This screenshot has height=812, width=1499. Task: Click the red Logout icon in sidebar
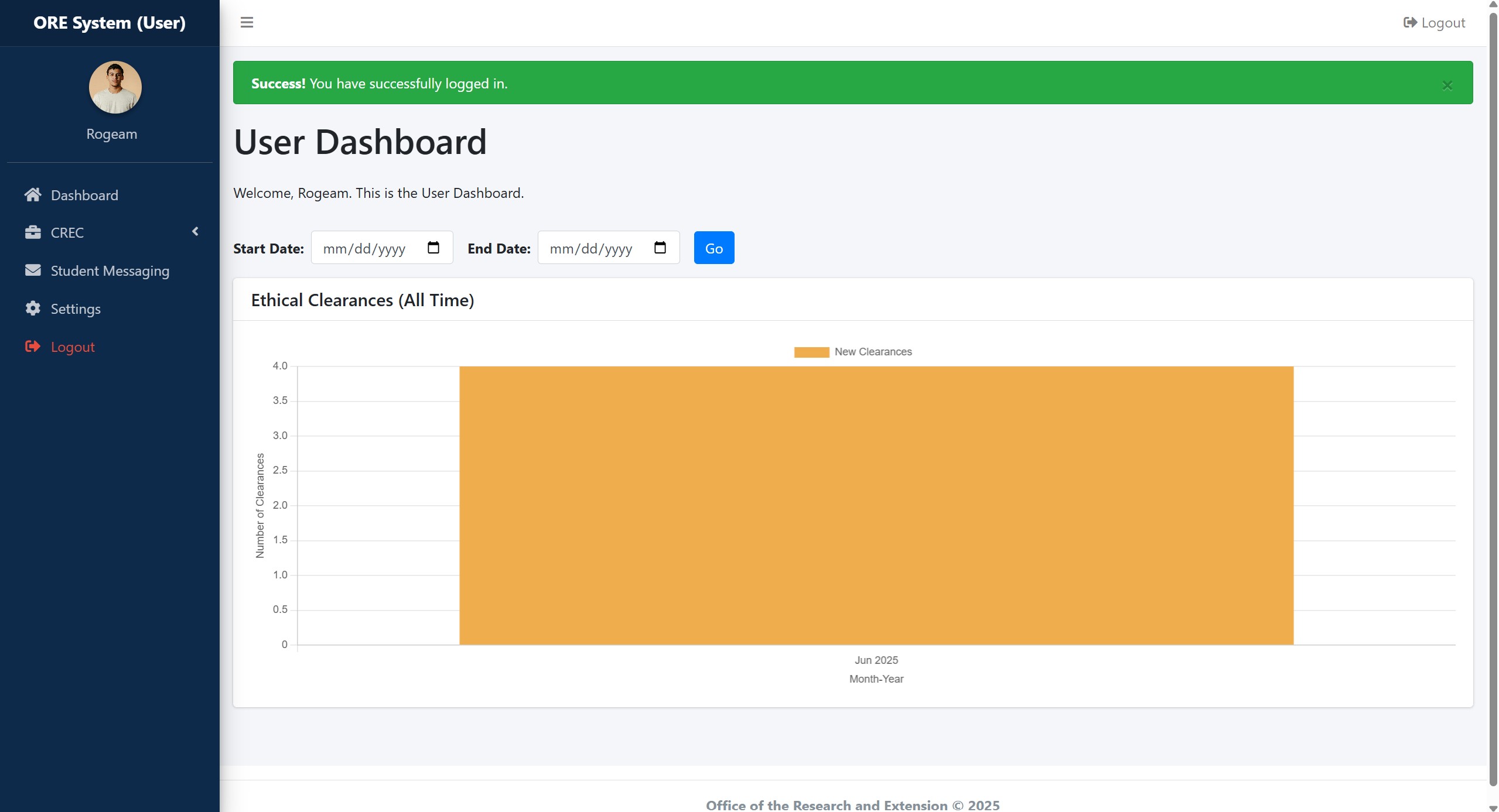pos(33,347)
